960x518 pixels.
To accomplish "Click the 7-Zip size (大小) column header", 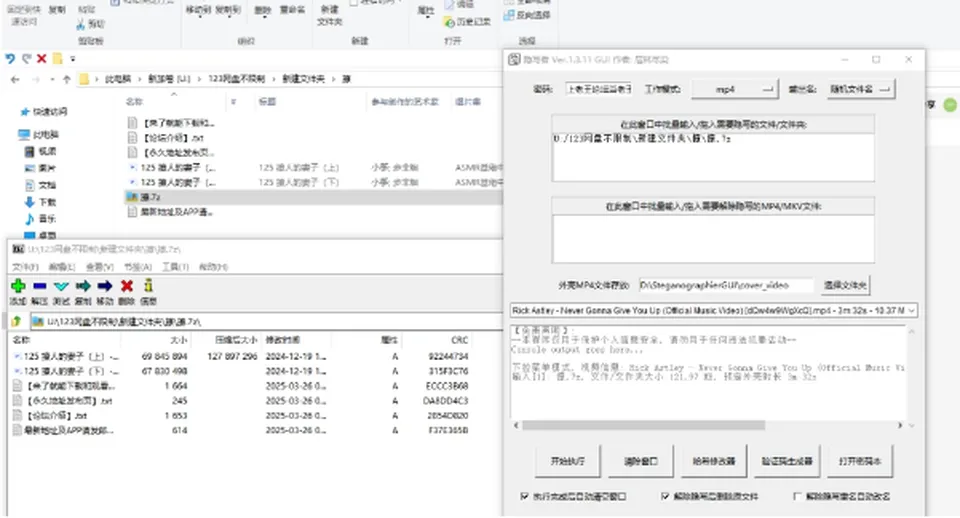I will click(178, 340).
